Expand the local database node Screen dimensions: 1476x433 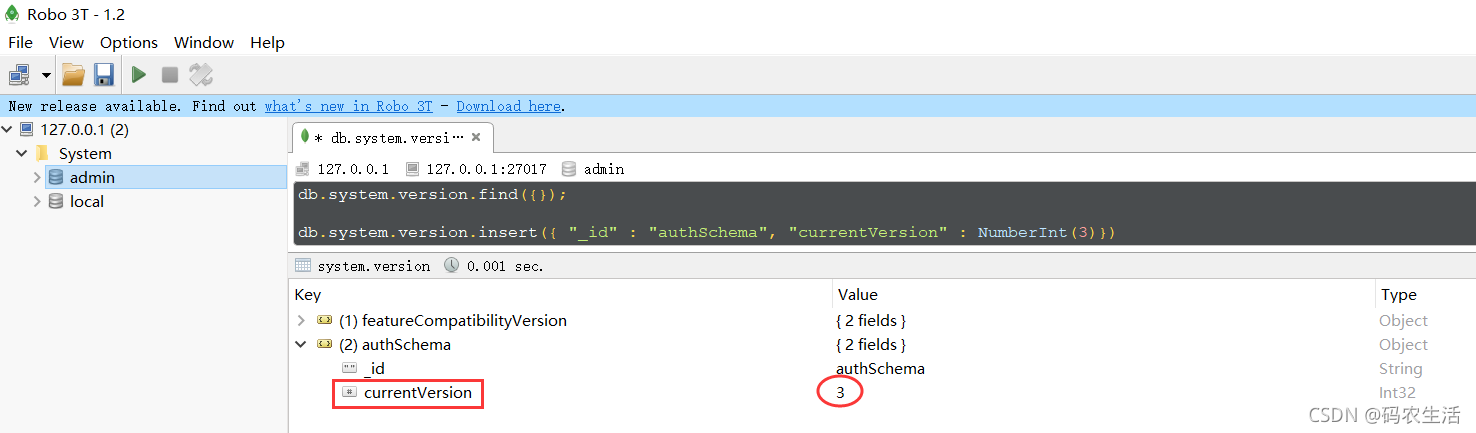37,201
